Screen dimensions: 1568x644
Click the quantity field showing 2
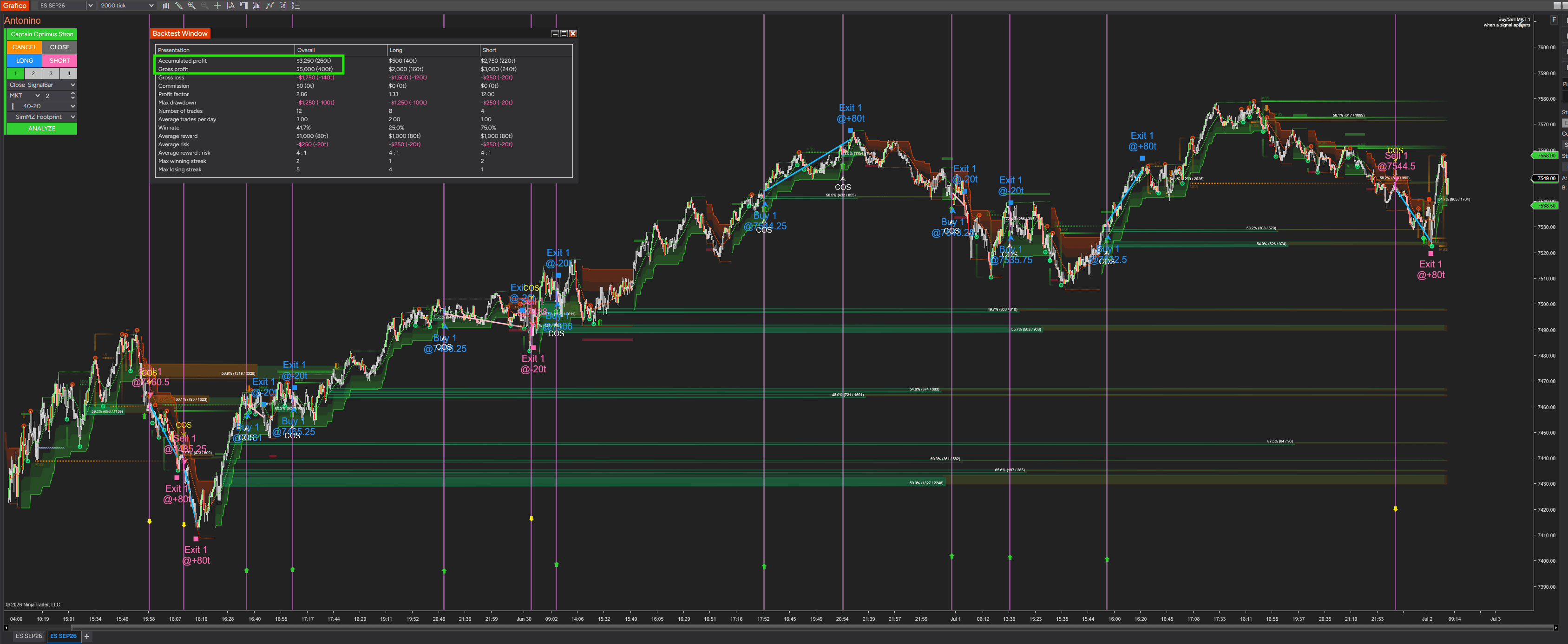(x=55, y=96)
